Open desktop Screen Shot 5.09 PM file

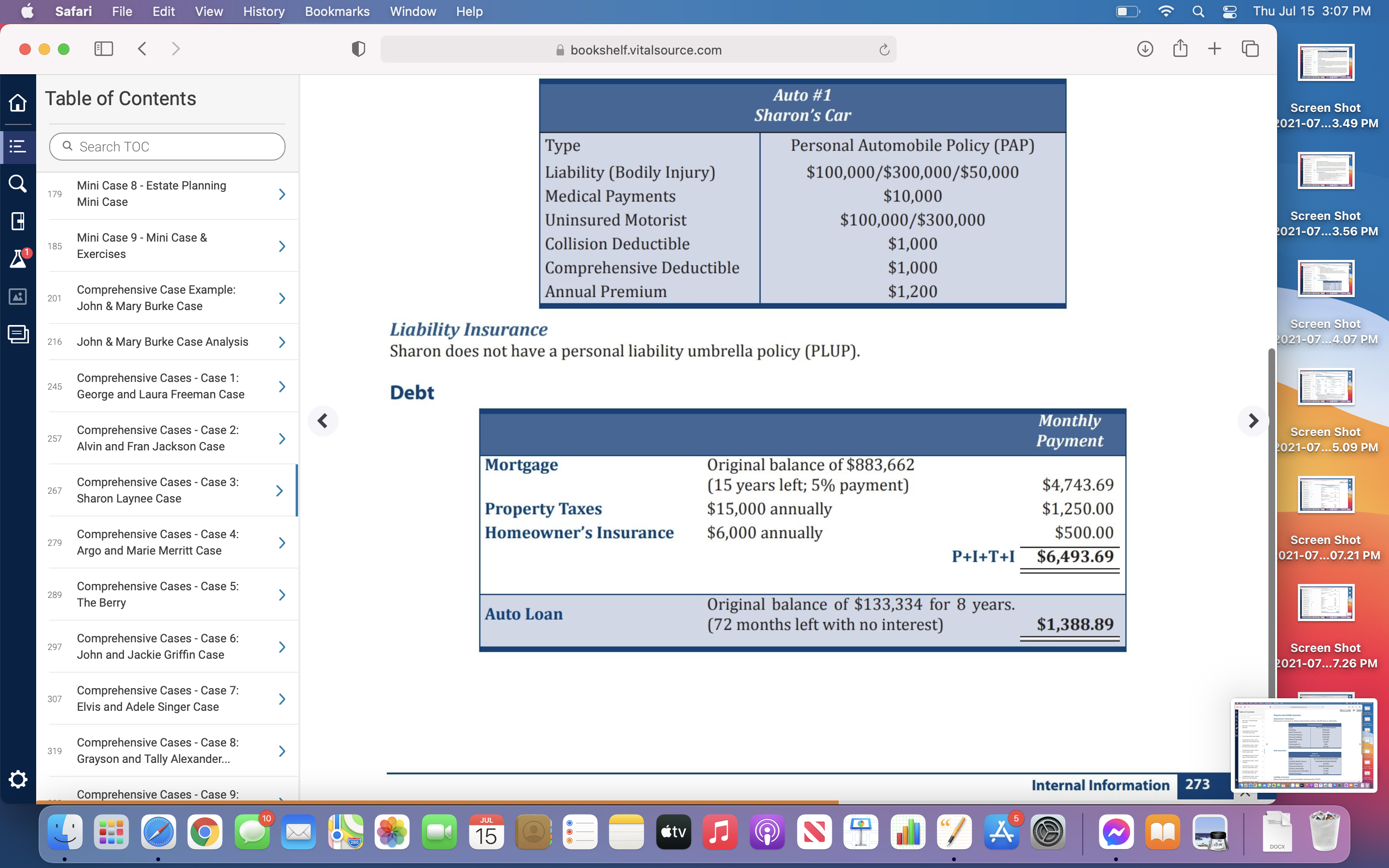(1326, 410)
